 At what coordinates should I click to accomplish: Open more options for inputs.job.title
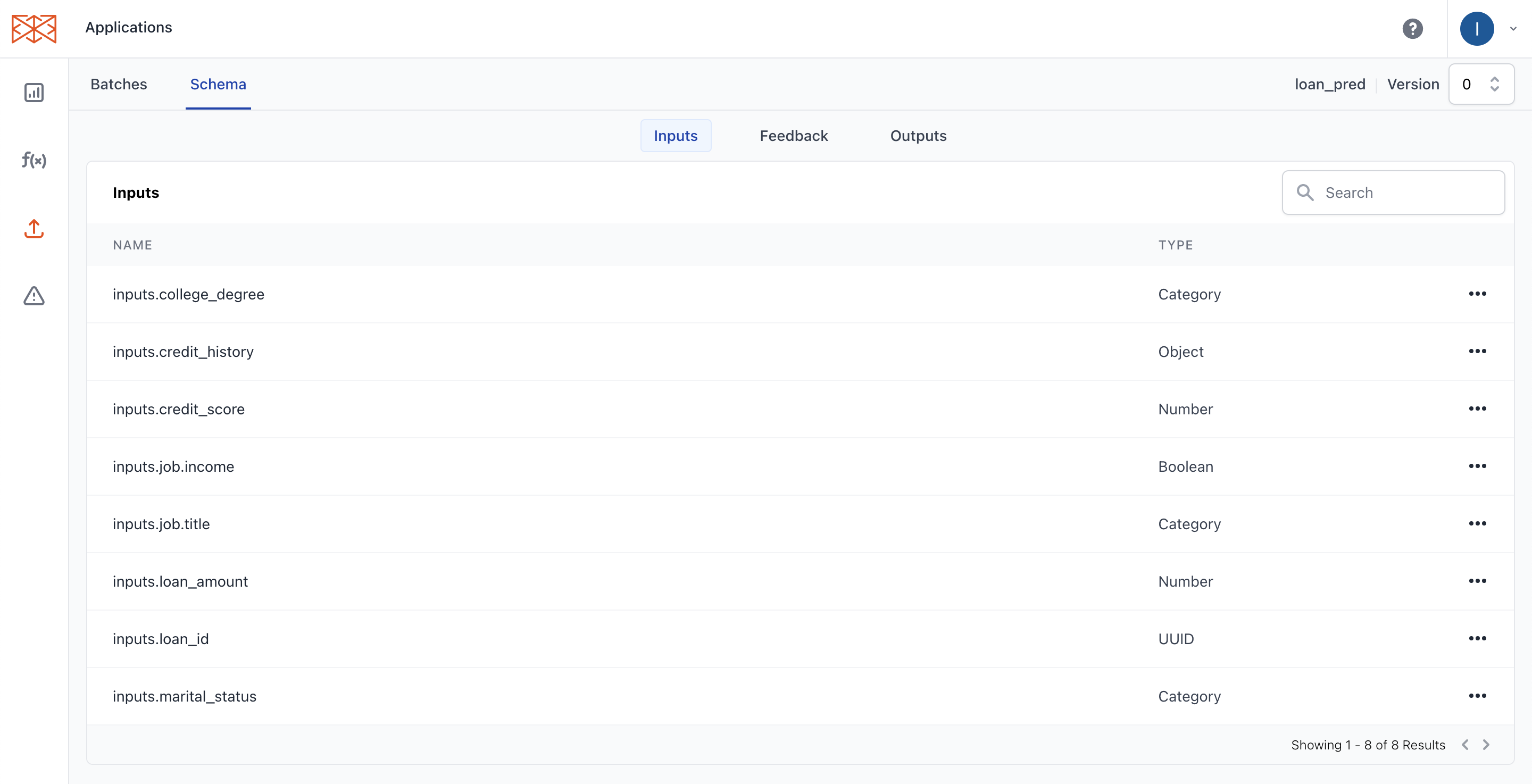point(1477,523)
